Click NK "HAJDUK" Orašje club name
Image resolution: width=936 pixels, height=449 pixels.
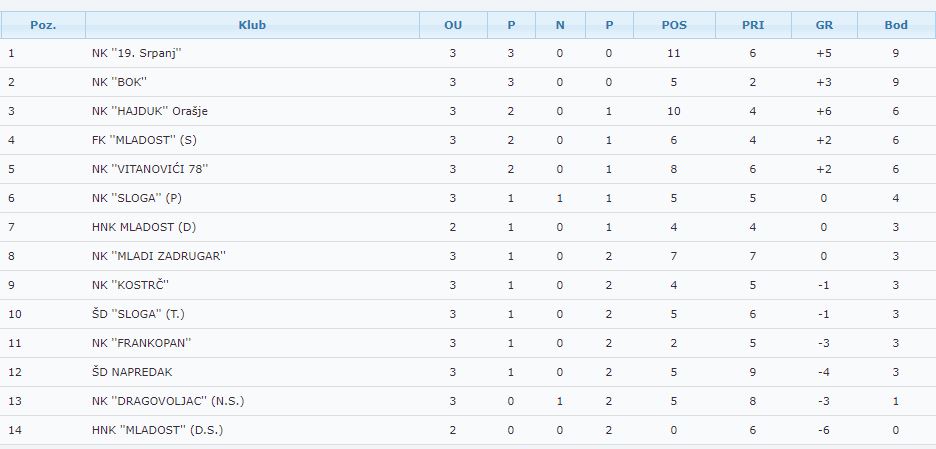tap(150, 111)
